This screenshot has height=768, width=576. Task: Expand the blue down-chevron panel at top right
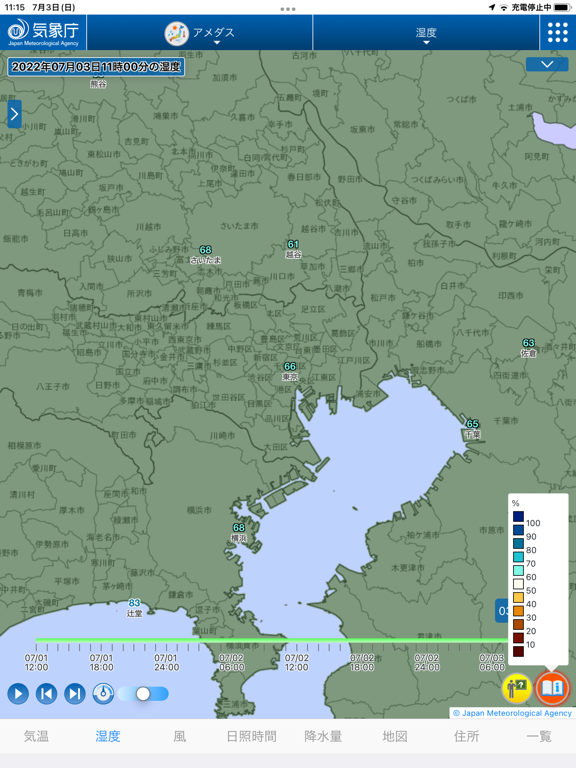[547, 64]
